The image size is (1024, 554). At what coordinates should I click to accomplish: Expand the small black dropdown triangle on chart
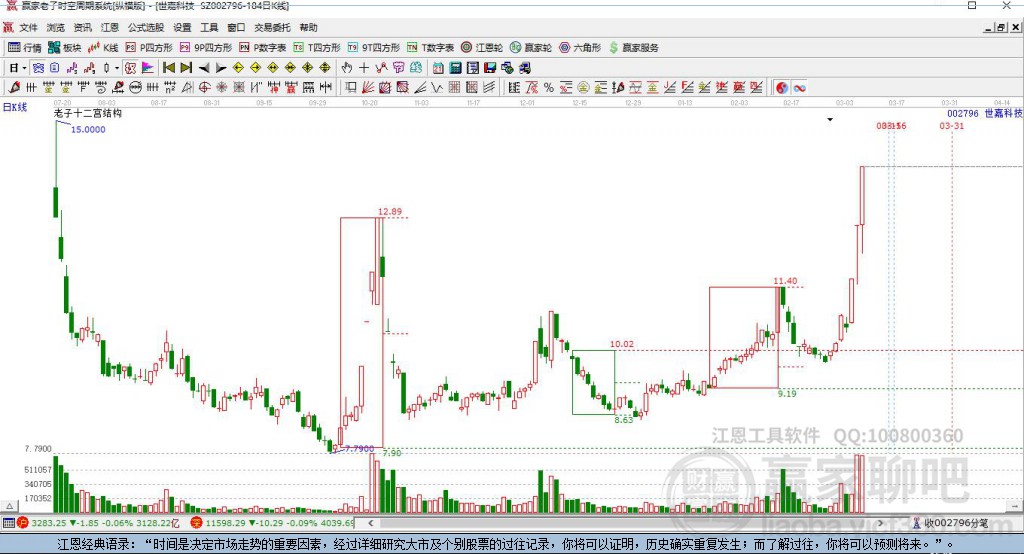pyautogui.click(x=830, y=120)
